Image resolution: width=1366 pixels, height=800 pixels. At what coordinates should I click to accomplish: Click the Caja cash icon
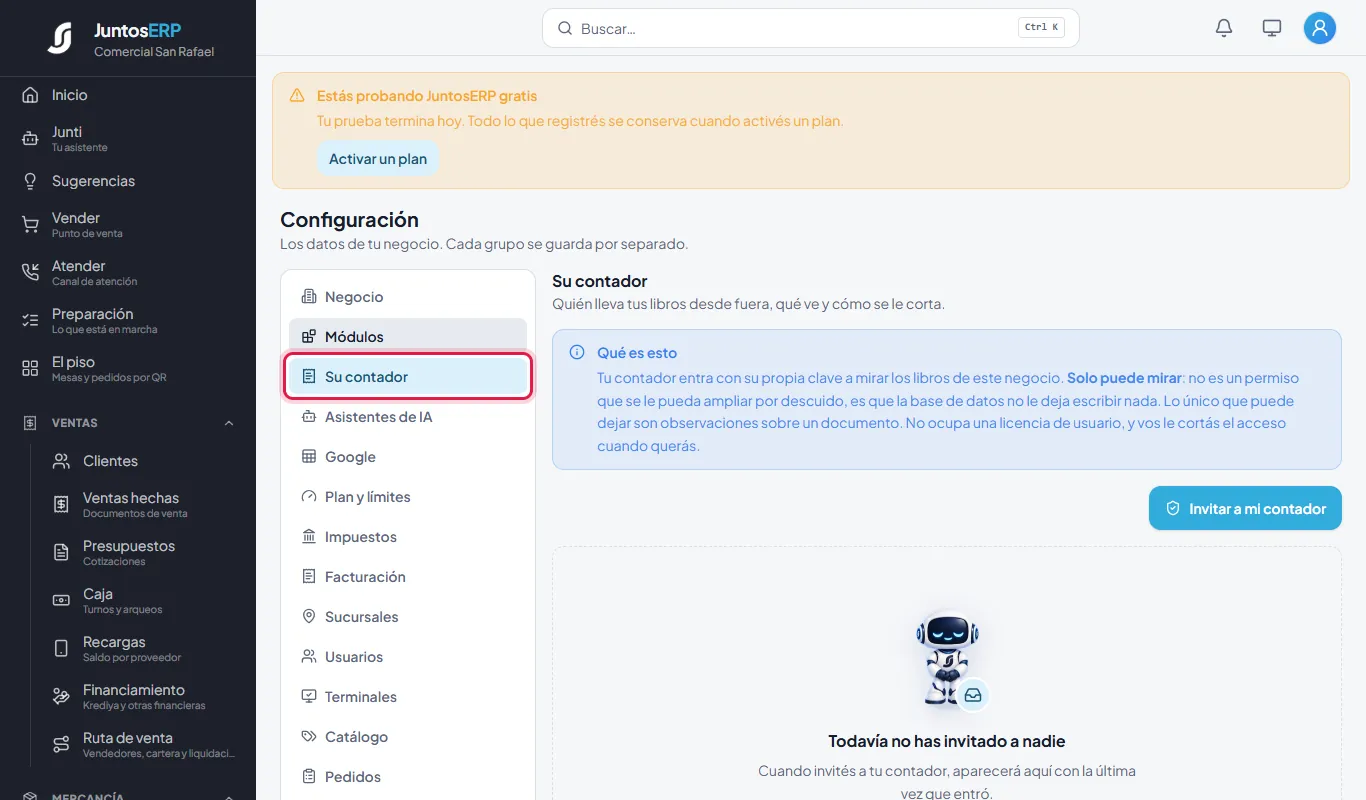click(x=61, y=600)
